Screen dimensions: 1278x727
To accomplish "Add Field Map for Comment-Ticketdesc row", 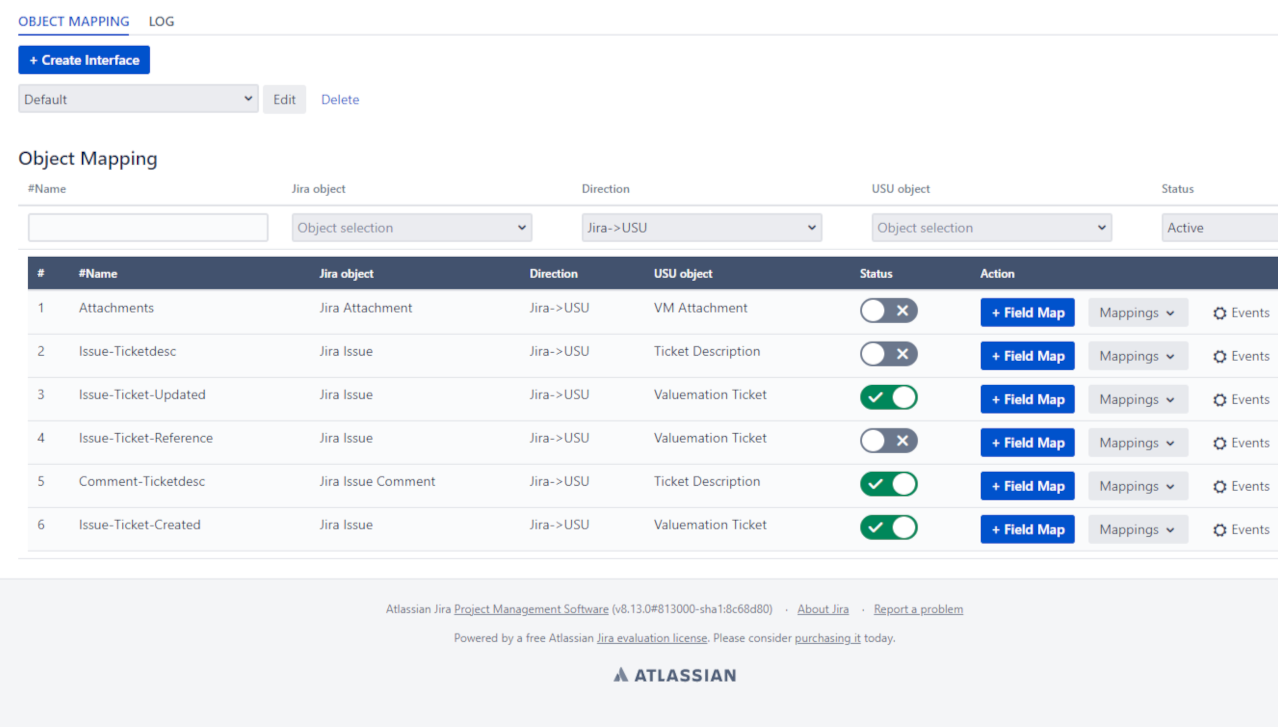I will 1028,486.
